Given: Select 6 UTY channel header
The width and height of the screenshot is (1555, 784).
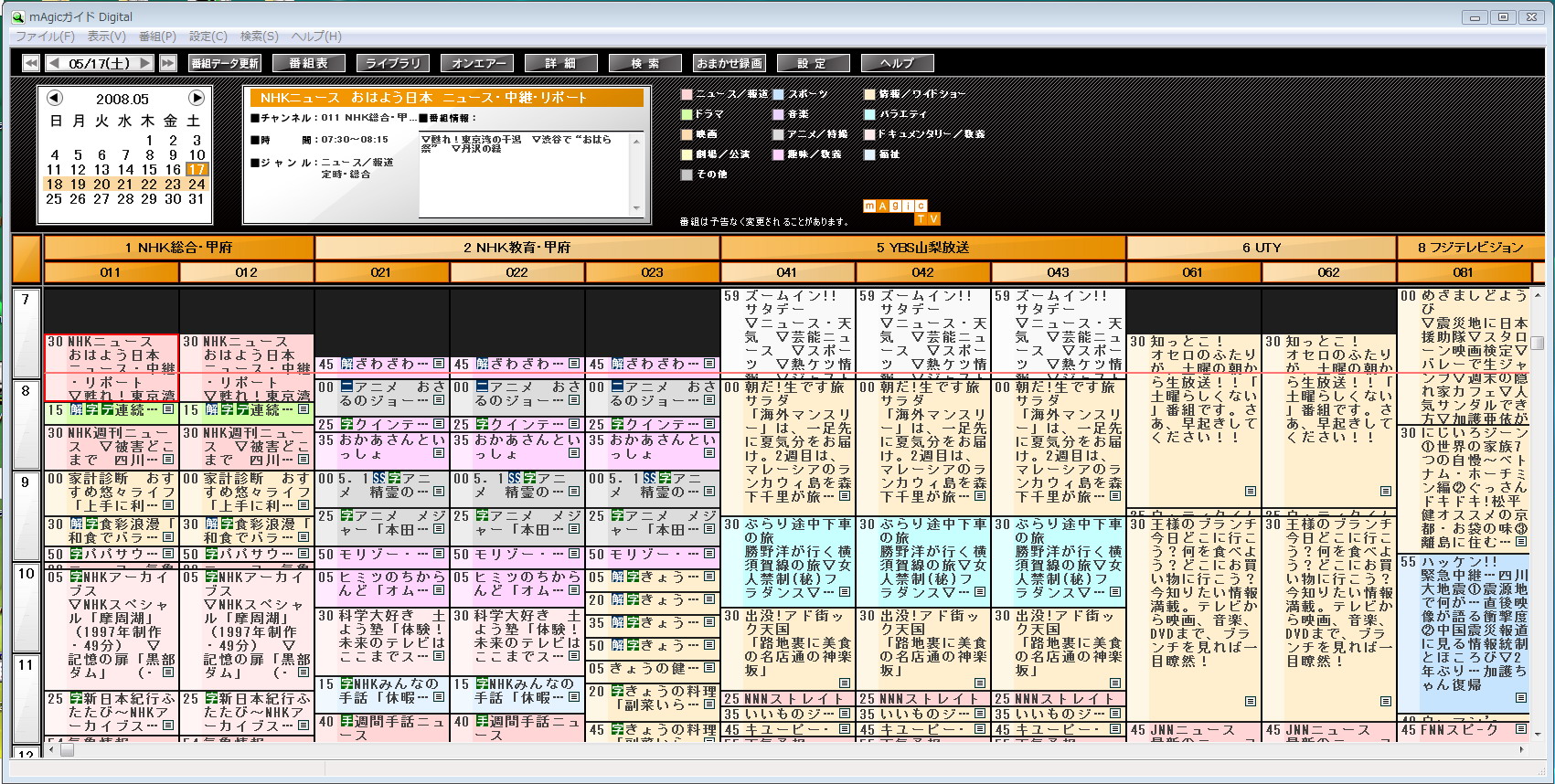Looking at the screenshot, I should 1262,248.
